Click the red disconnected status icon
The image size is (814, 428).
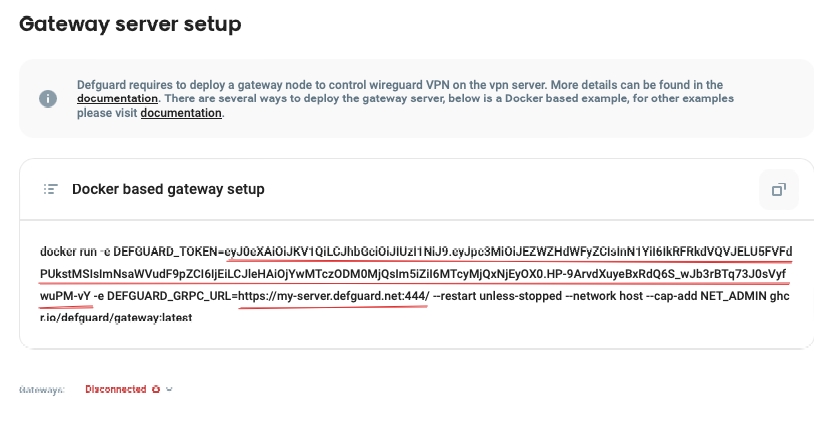point(156,389)
